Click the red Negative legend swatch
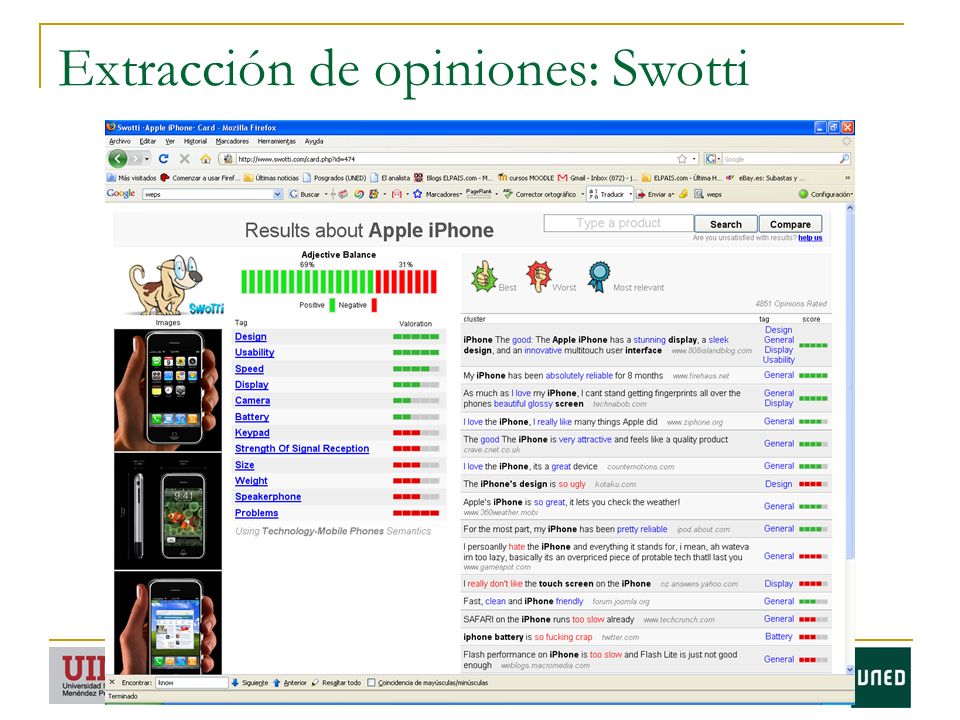This screenshot has height=720, width=960. [x=374, y=305]
